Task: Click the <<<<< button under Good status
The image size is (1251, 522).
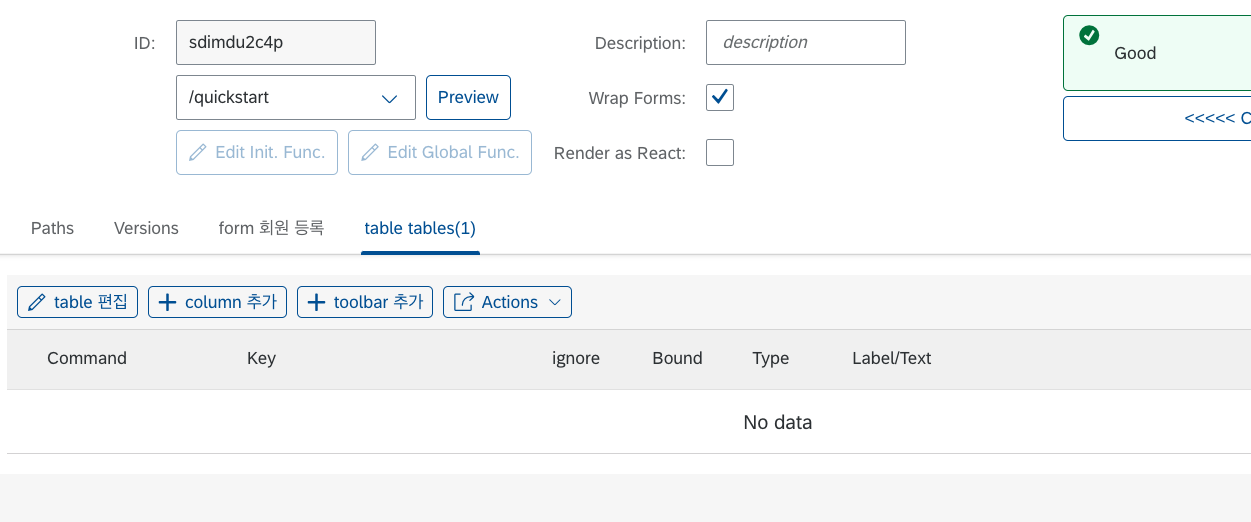Action: (1157, 118)
